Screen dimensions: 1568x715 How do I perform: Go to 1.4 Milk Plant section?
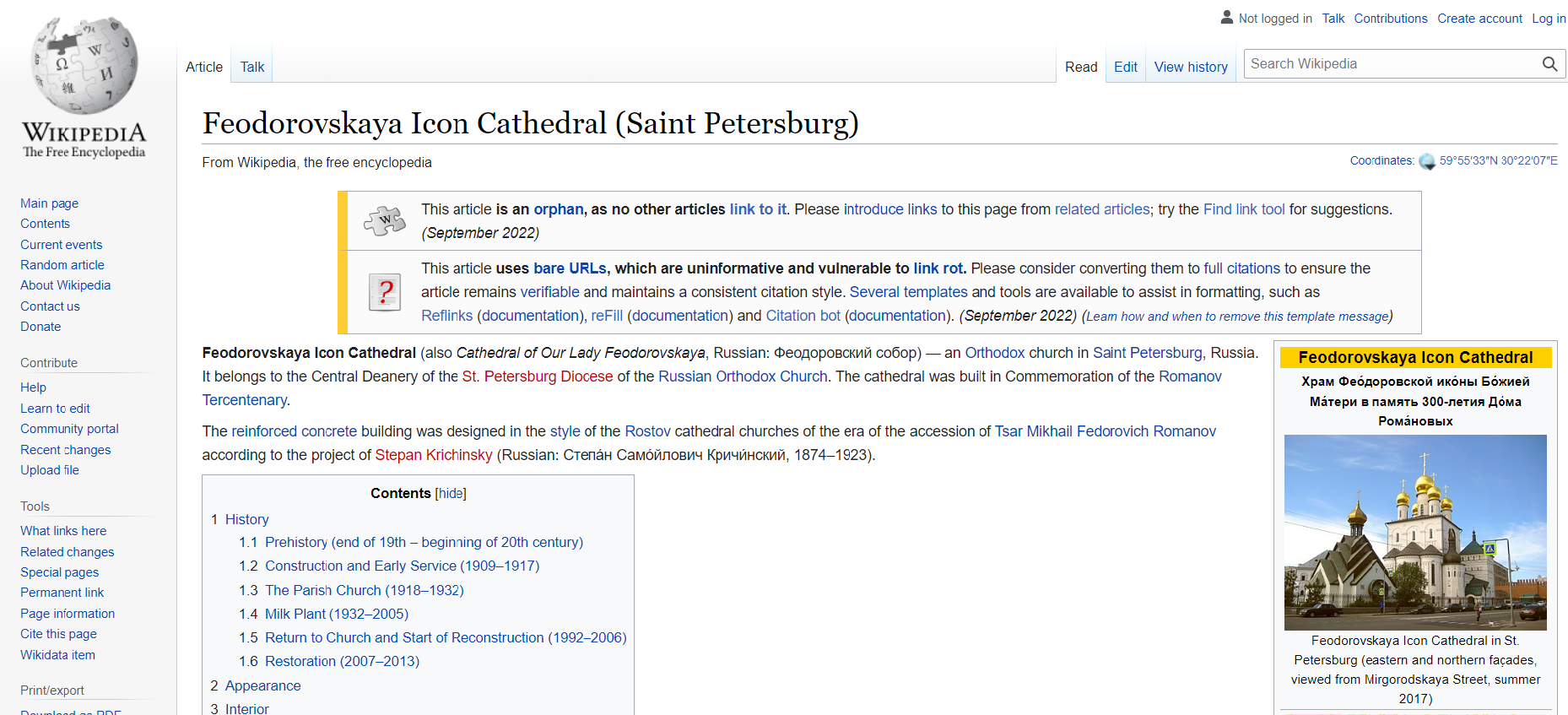pos(323,615)
